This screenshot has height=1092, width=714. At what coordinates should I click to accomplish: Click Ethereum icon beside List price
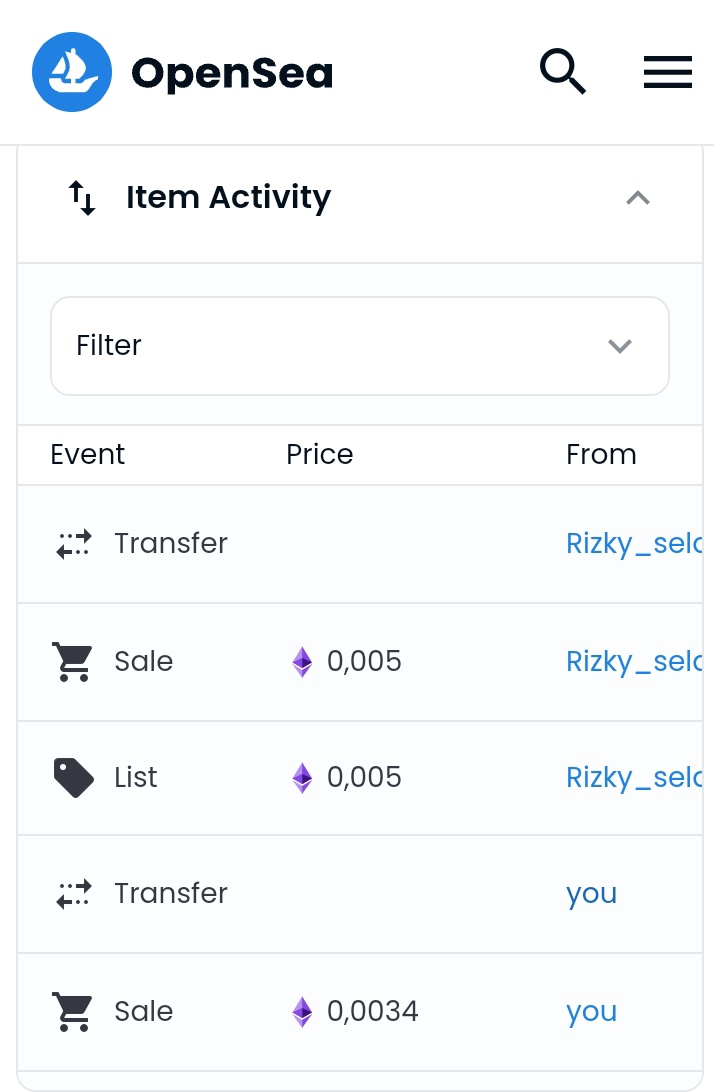click(302, 778)
